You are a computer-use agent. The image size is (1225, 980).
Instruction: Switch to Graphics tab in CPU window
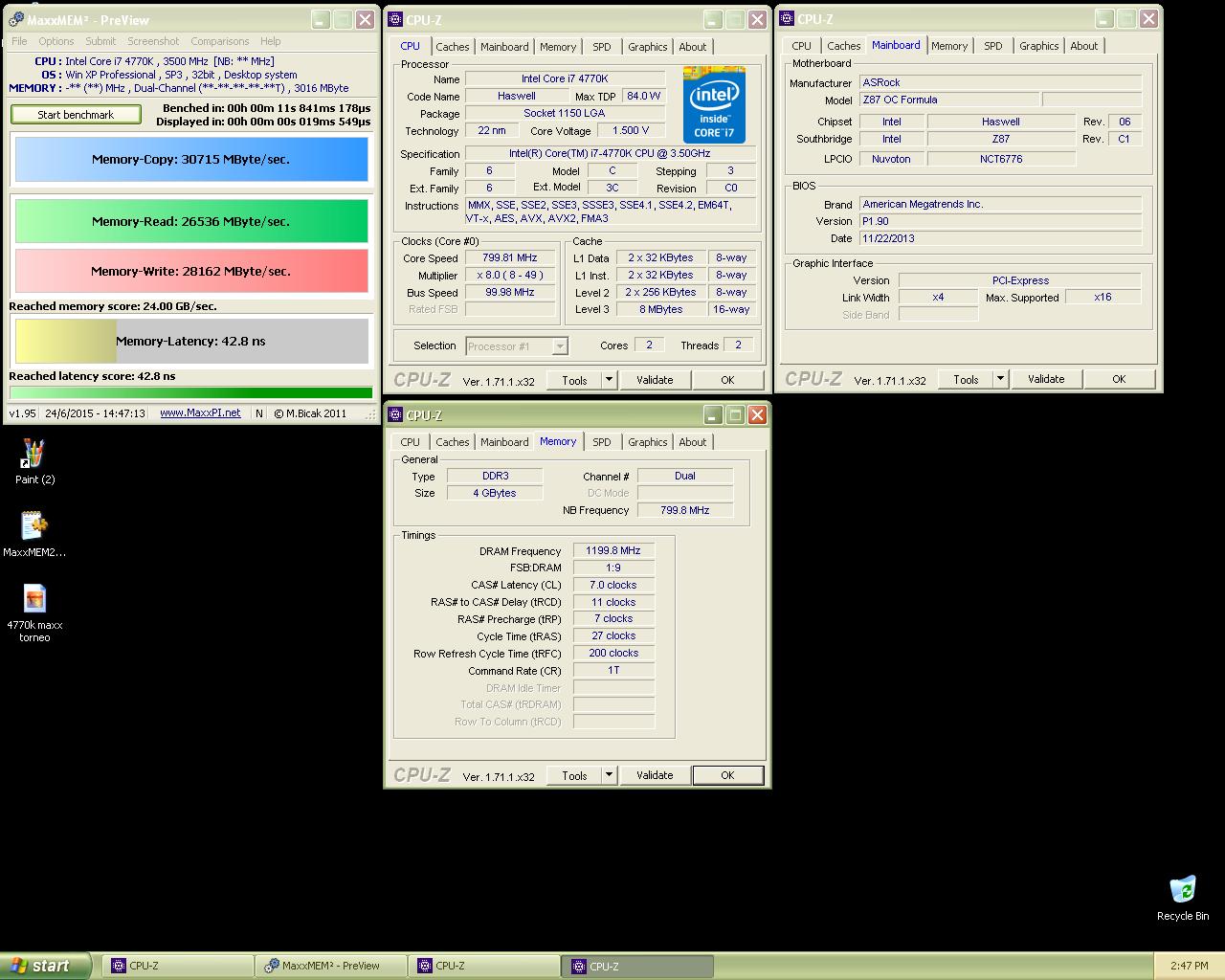pyautogui.click(x=648, y=47)
